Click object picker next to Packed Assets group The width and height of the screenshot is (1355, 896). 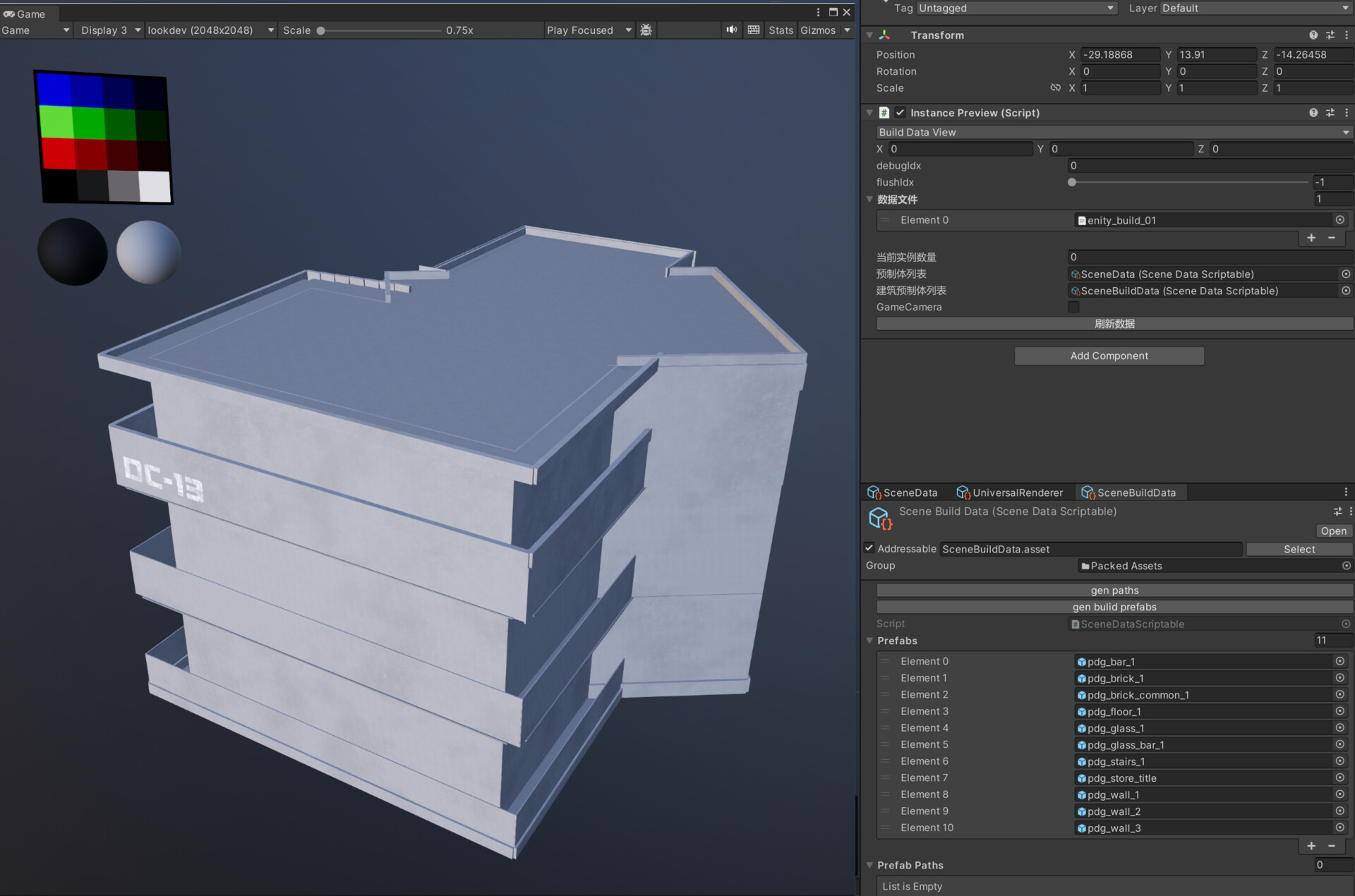[1345, 566]
